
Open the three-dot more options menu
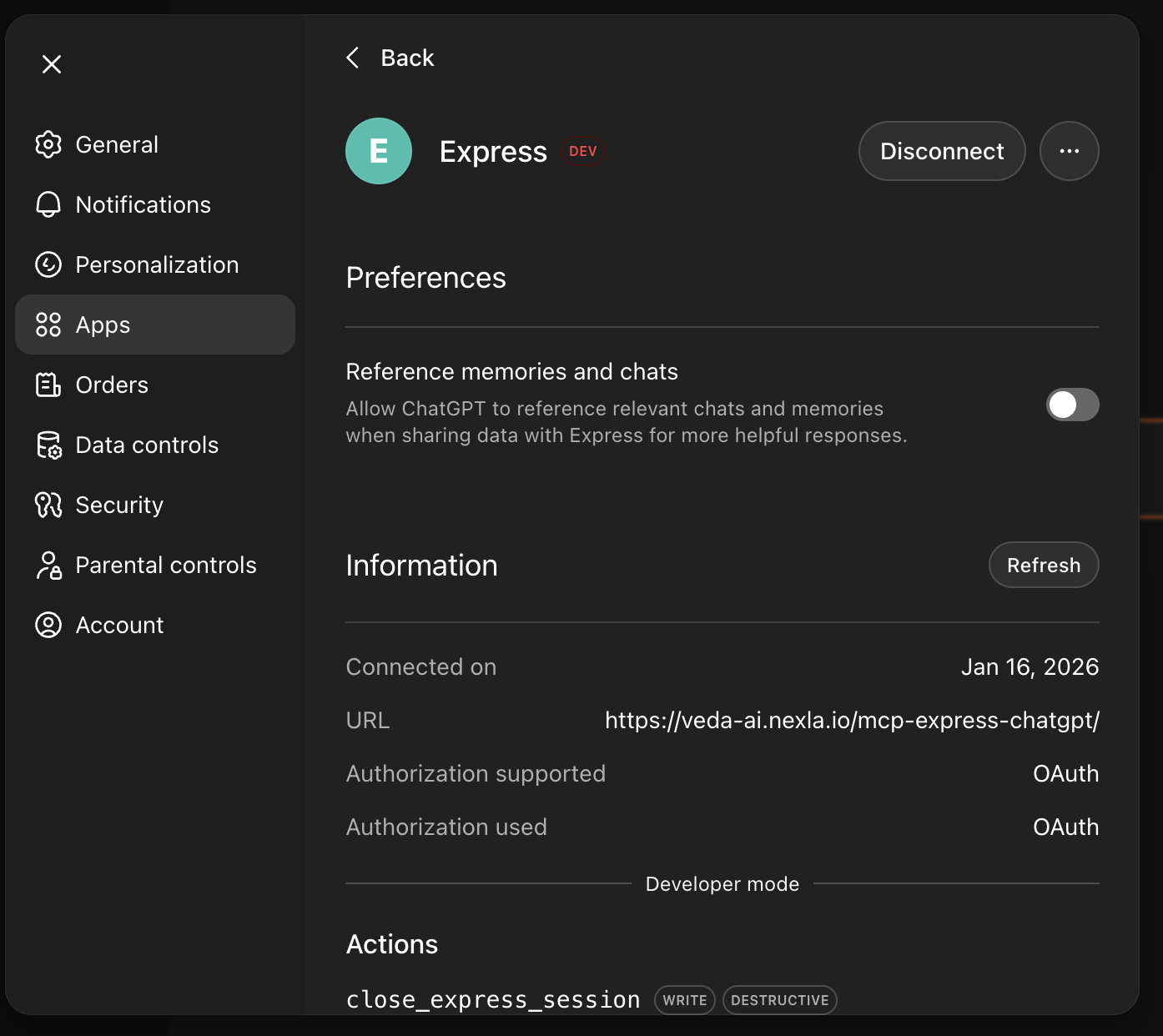click(1069, 151)
